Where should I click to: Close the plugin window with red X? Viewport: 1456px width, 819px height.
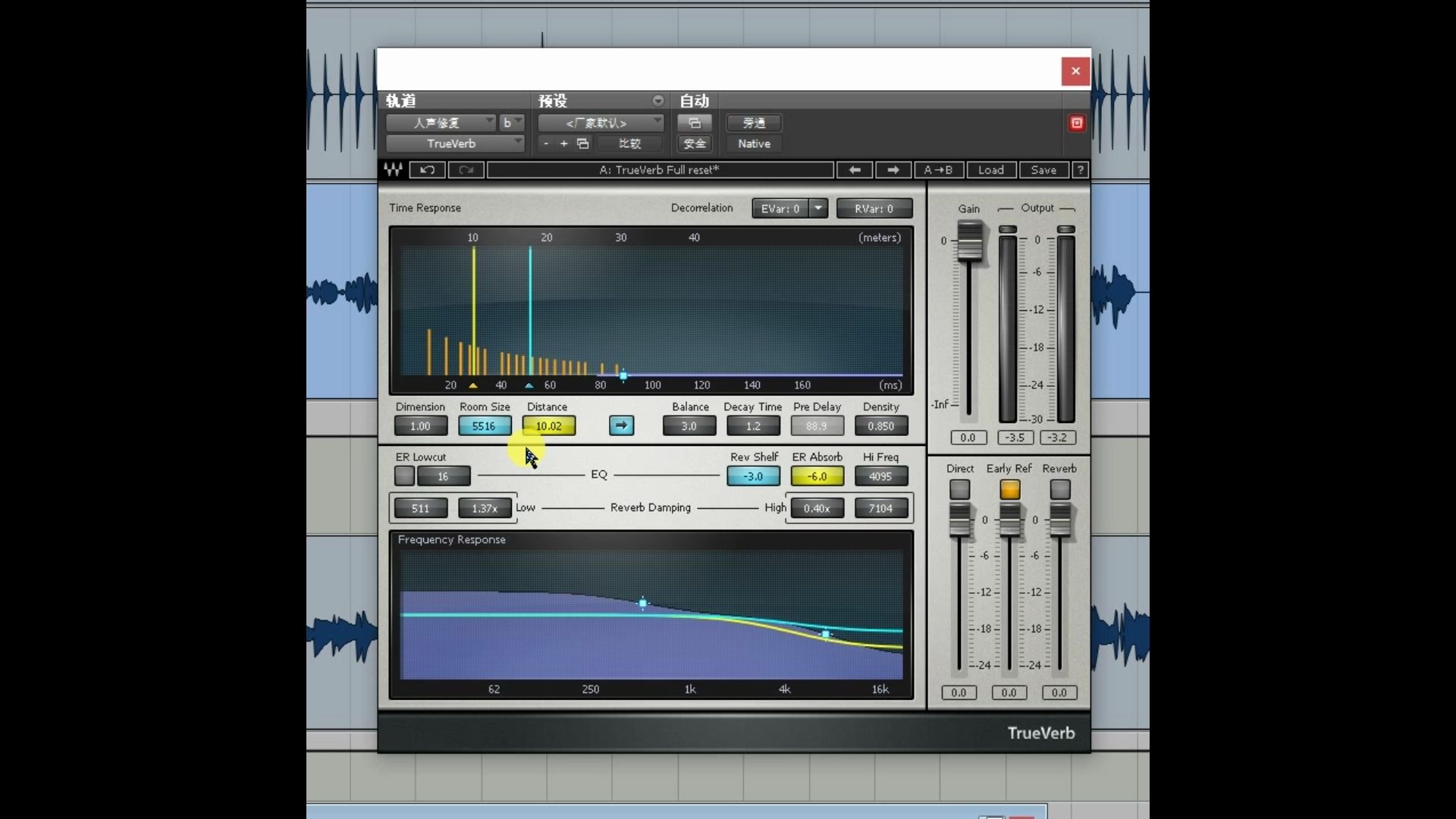1075,71
